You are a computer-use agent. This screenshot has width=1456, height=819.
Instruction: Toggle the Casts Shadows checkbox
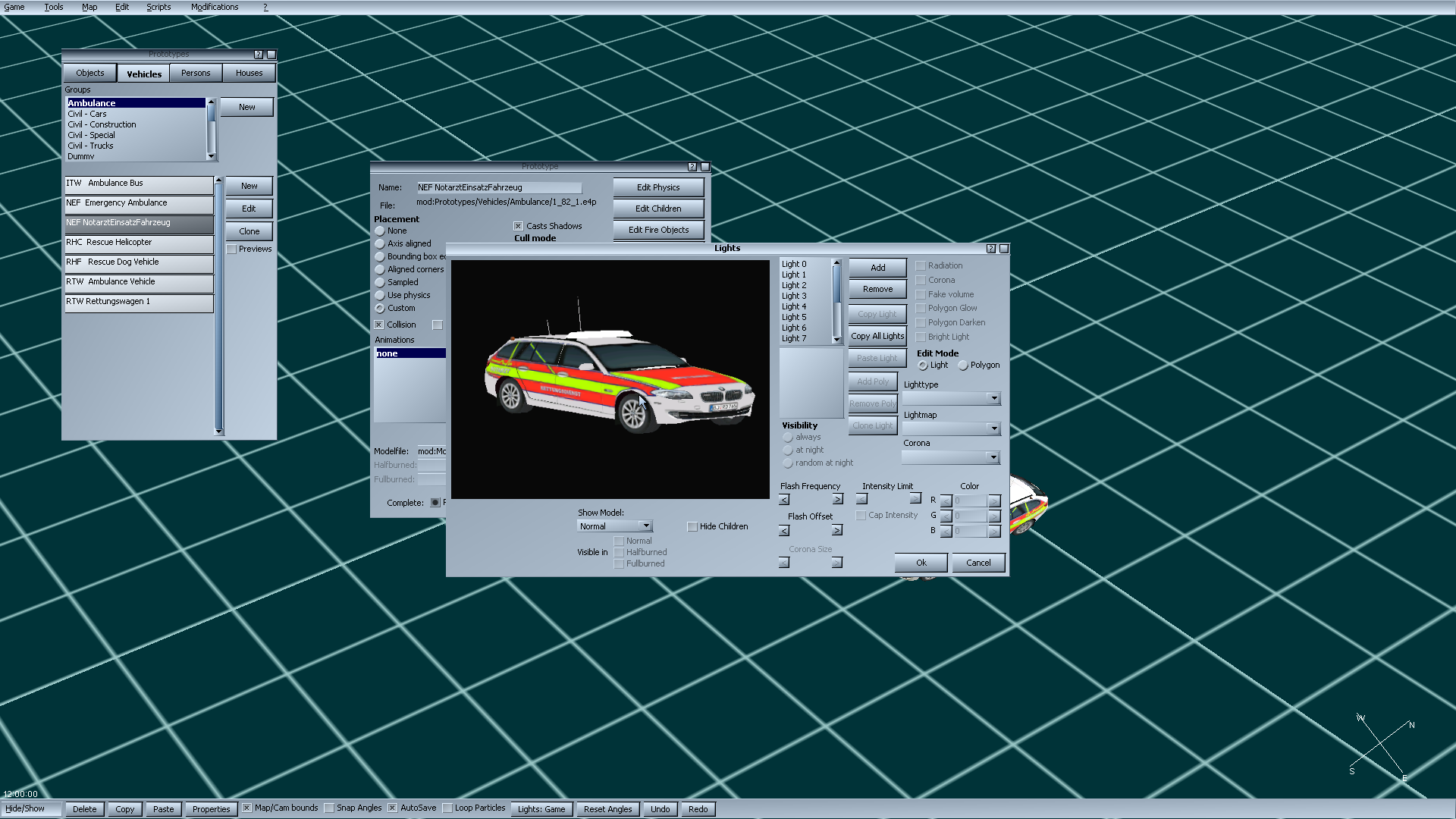pyautogui.click(x=518, y=226)
